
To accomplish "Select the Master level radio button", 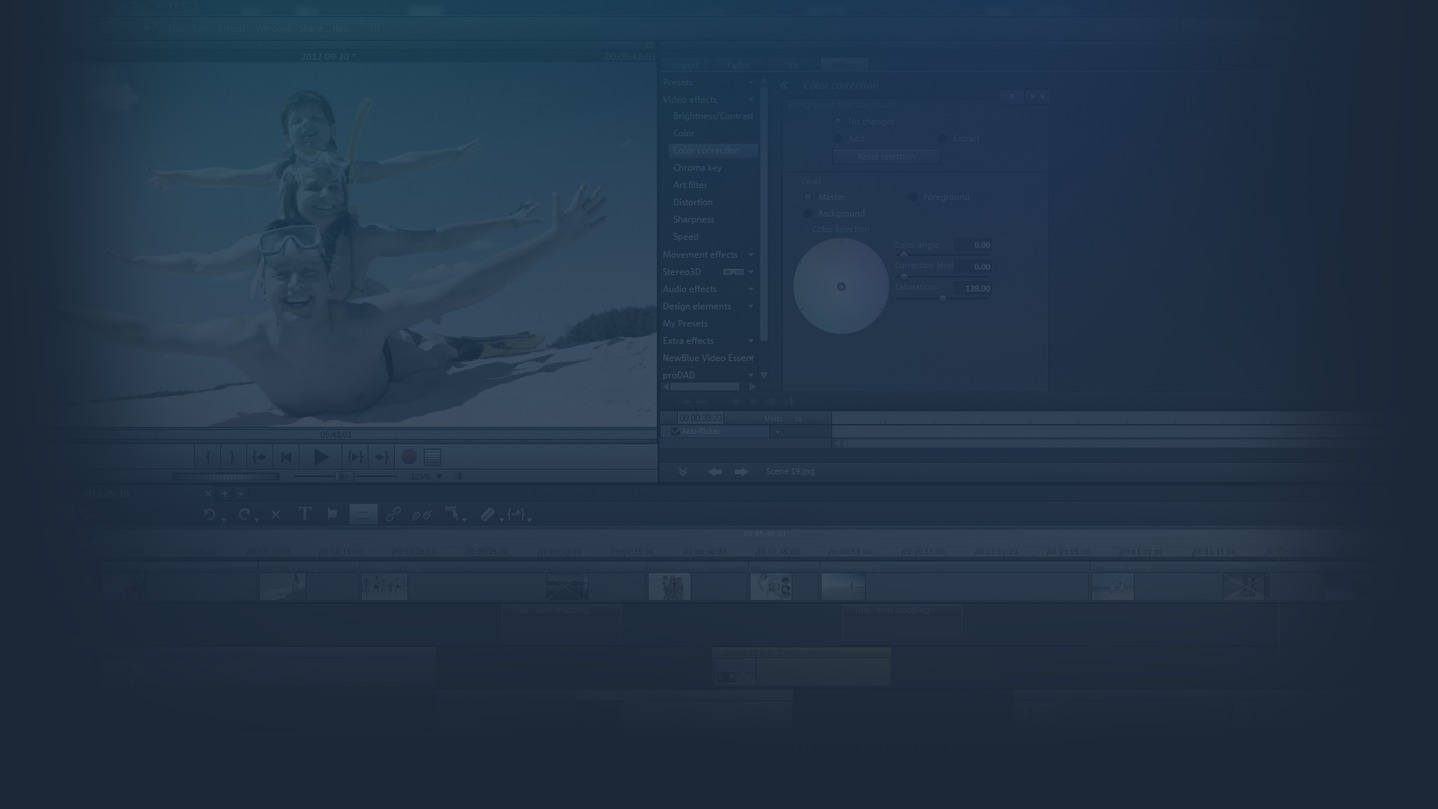I will point(808,197).
